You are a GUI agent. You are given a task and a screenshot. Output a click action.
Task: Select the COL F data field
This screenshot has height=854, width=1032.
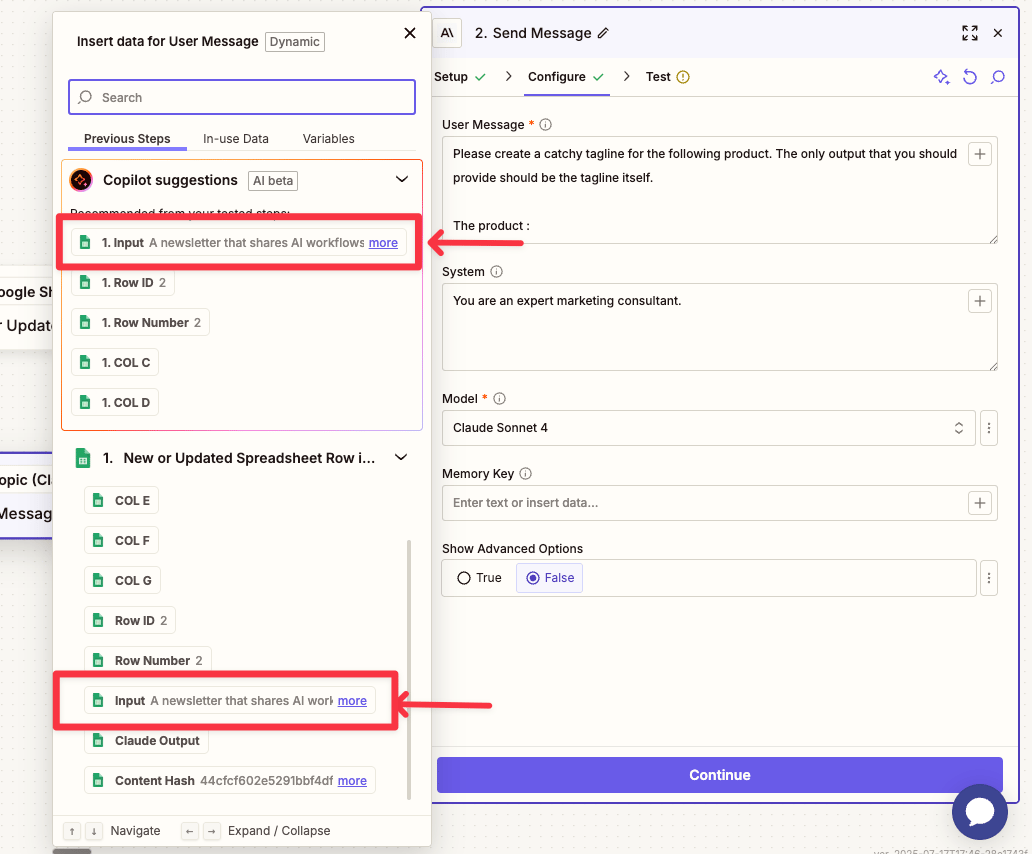(x=121, y=540)
